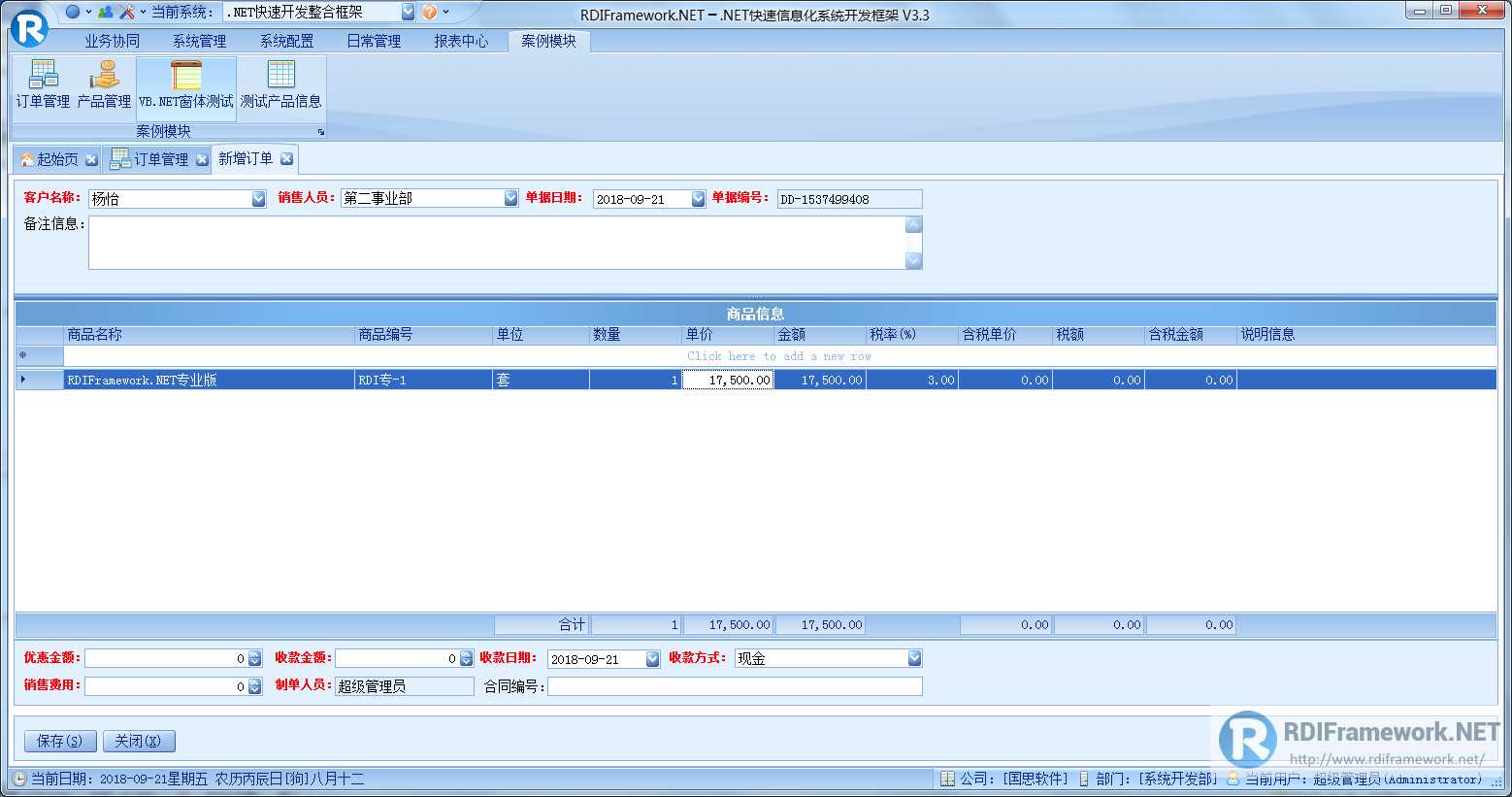1512x797 pixels.
Task: Click the department icon in status bar
Action: (x=1084, y=779)
